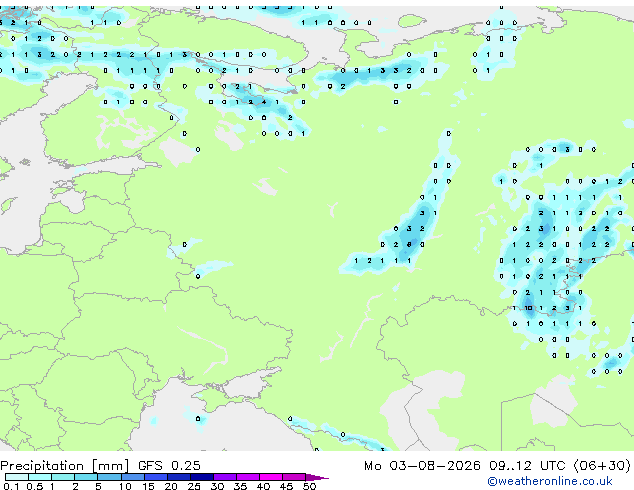
Task: Click the legend label '30'
Action: (x=217, y=486)
